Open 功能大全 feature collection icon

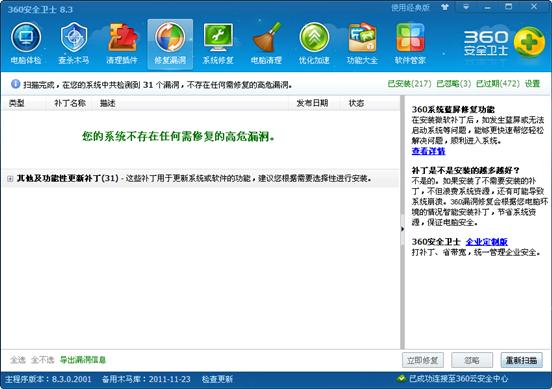click(362, 43)
